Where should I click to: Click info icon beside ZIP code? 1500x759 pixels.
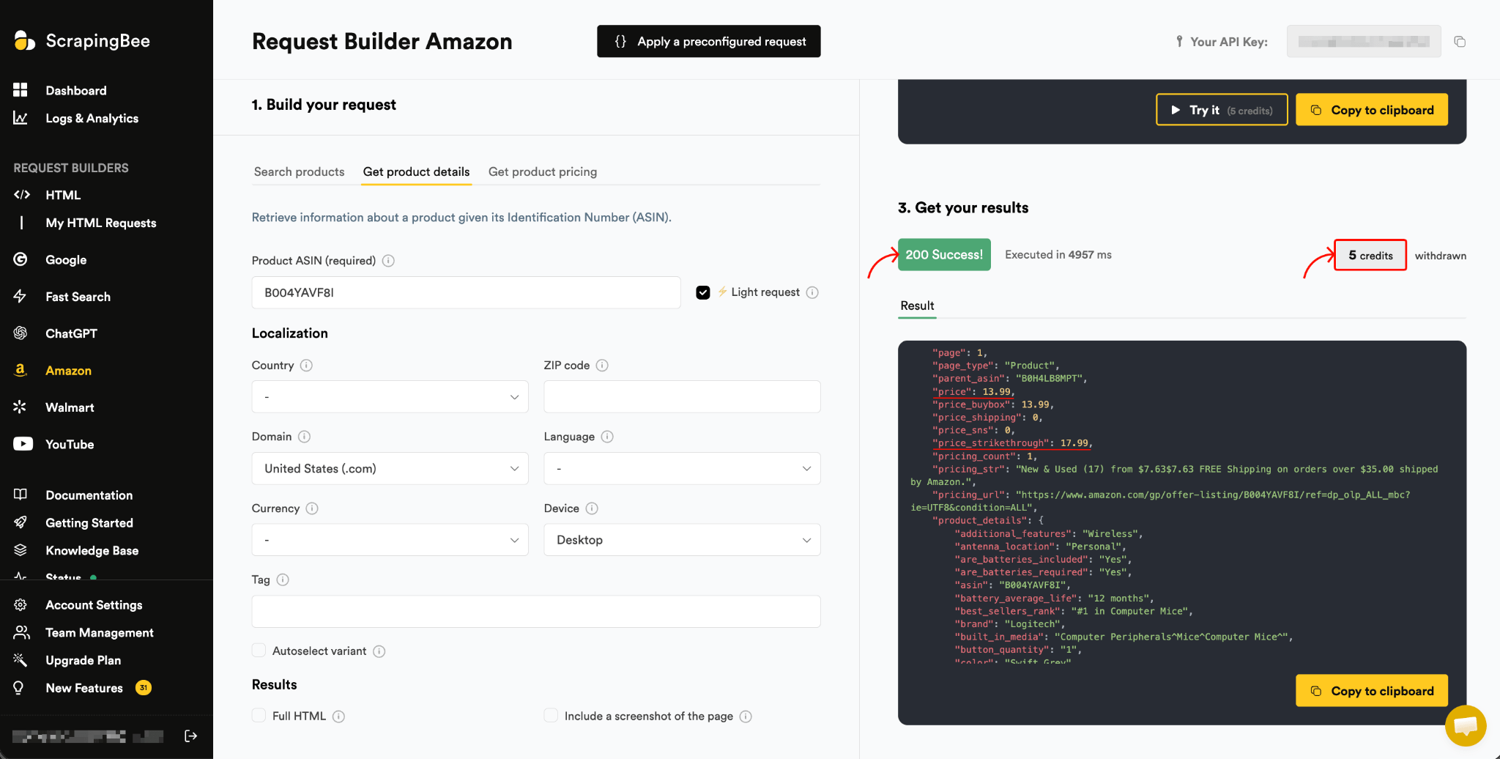(x=602, y=366)
